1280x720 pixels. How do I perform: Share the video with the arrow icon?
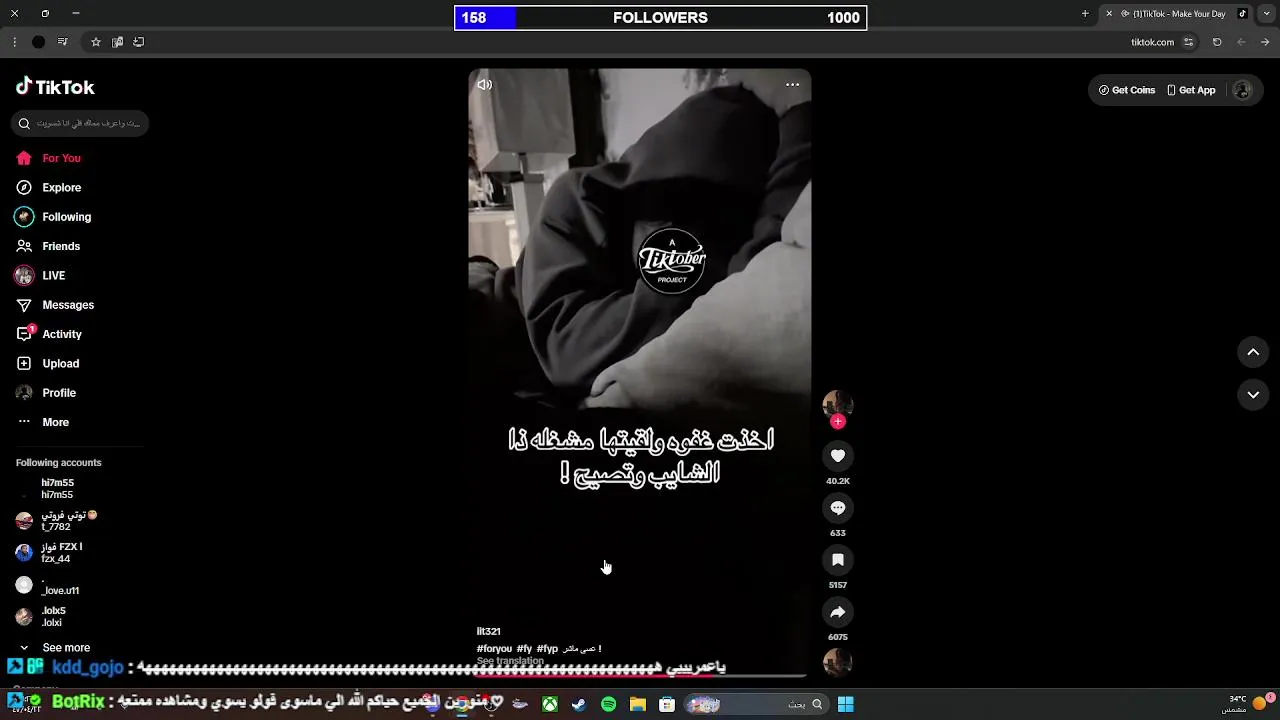(x=838, y=612)
